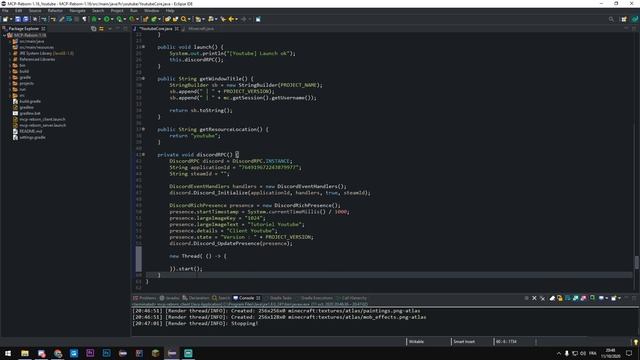Click Remove Launch X icon in console
Viewport: 640px width, 360px height.
pos(534,298)
